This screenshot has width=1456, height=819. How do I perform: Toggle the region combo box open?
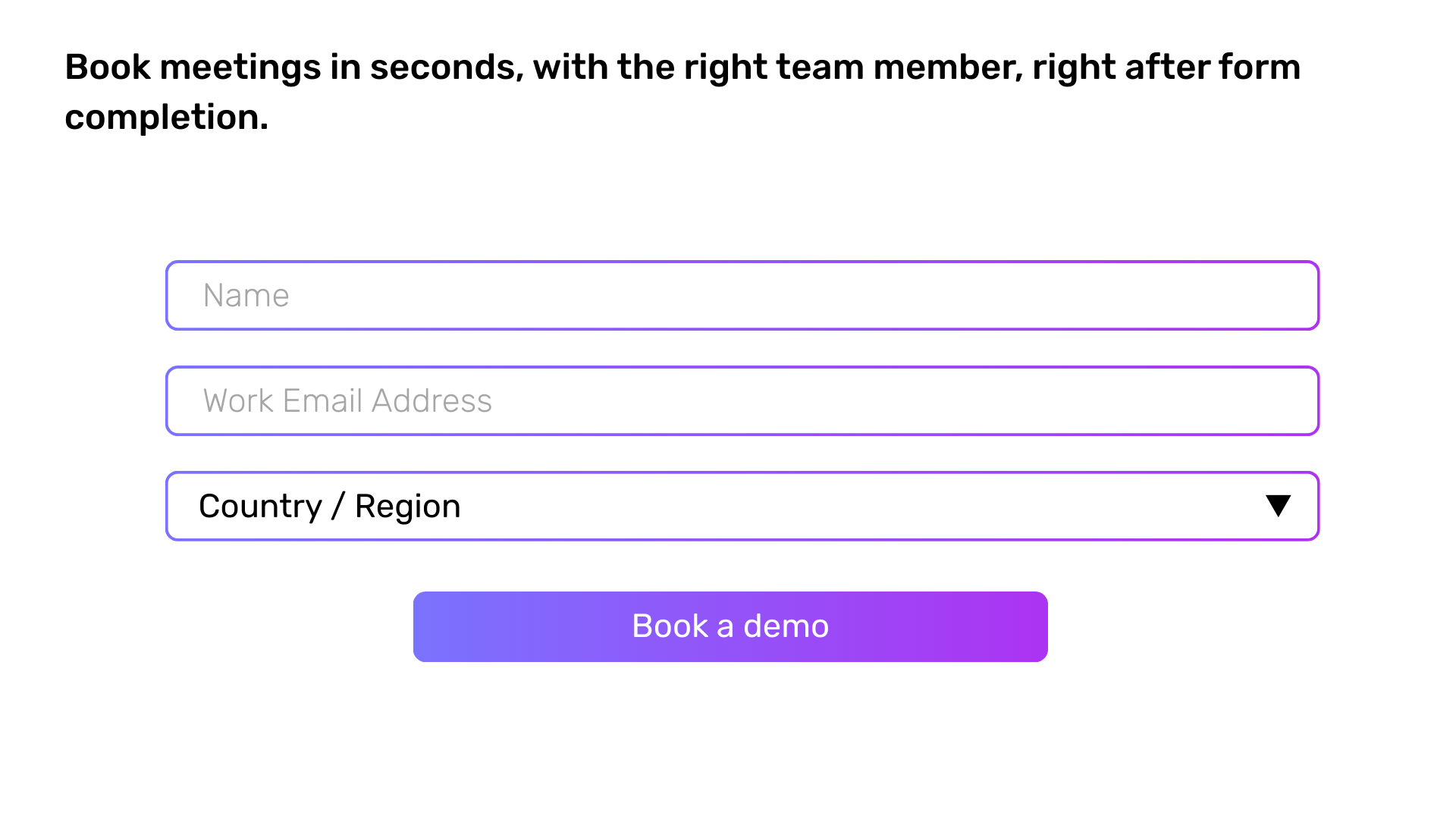point(742,506)
